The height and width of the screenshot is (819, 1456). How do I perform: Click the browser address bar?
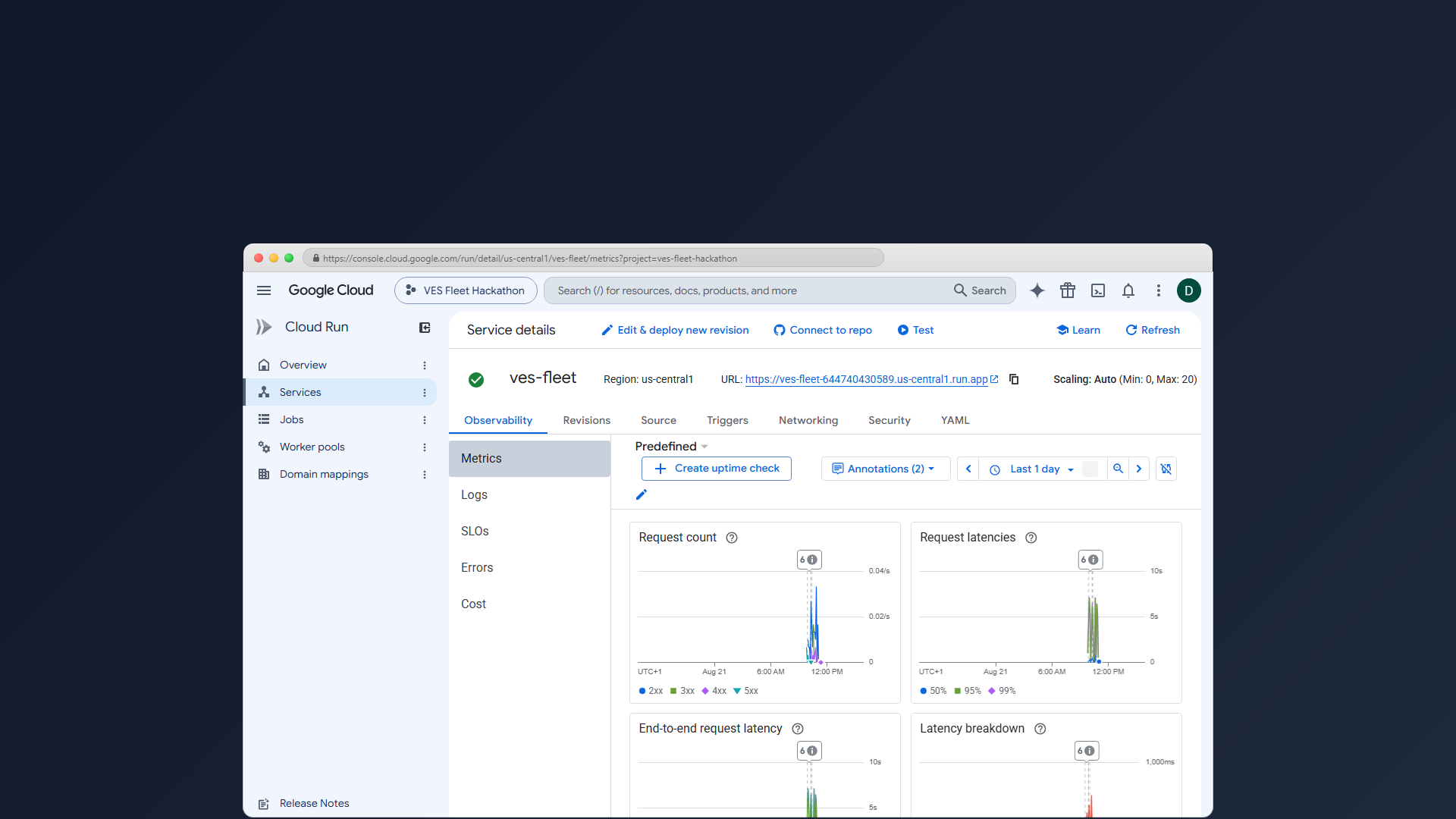tap(594, 258)
